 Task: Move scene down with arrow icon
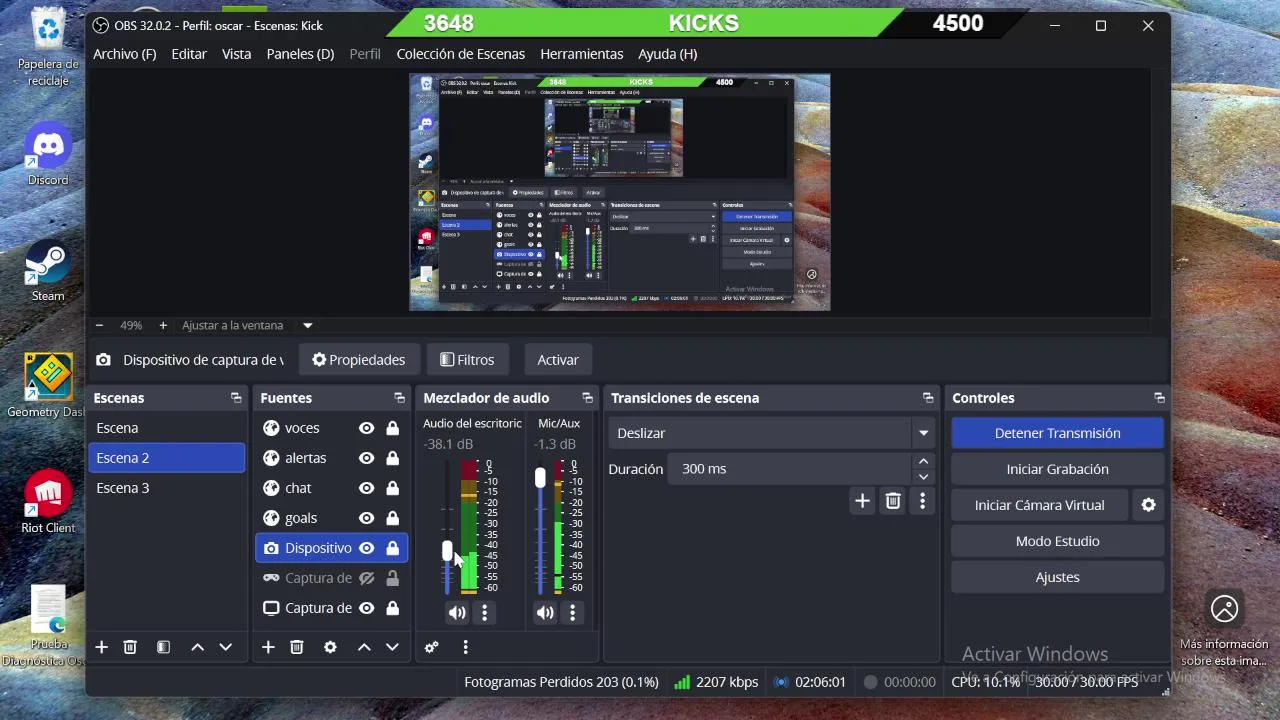pos(226,647)
